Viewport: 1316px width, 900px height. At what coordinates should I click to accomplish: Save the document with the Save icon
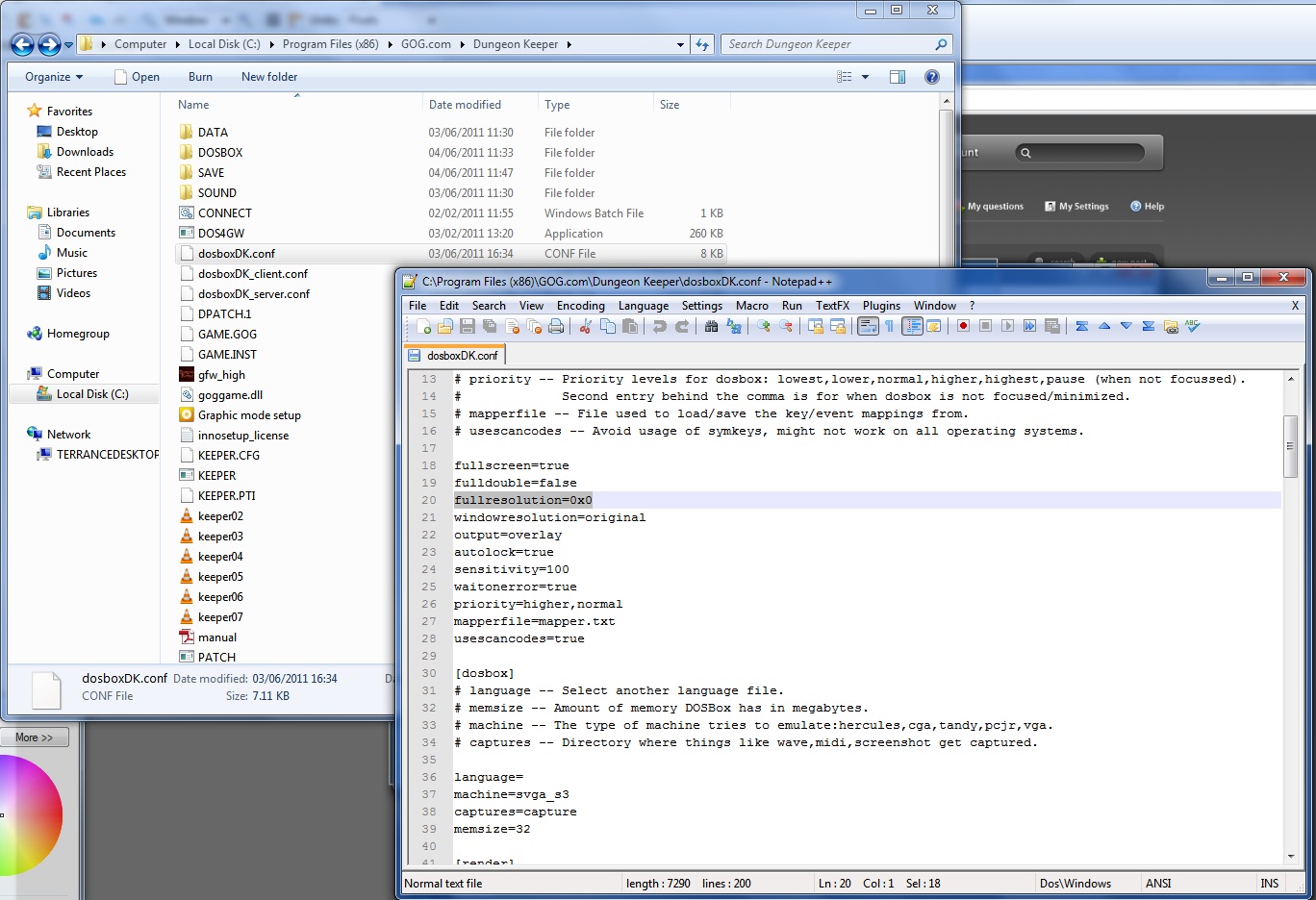(468, 327)
